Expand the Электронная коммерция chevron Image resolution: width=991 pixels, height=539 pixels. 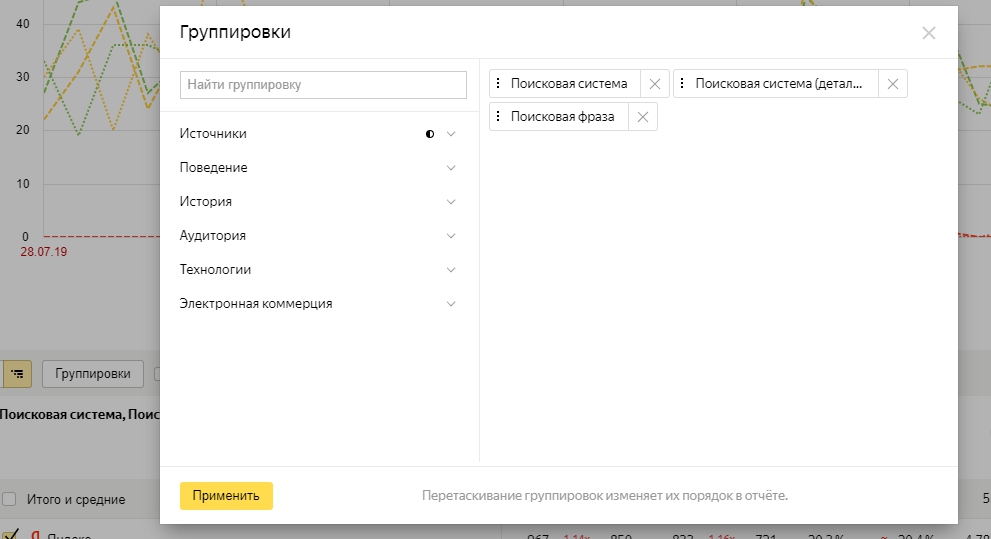(451, 304)
